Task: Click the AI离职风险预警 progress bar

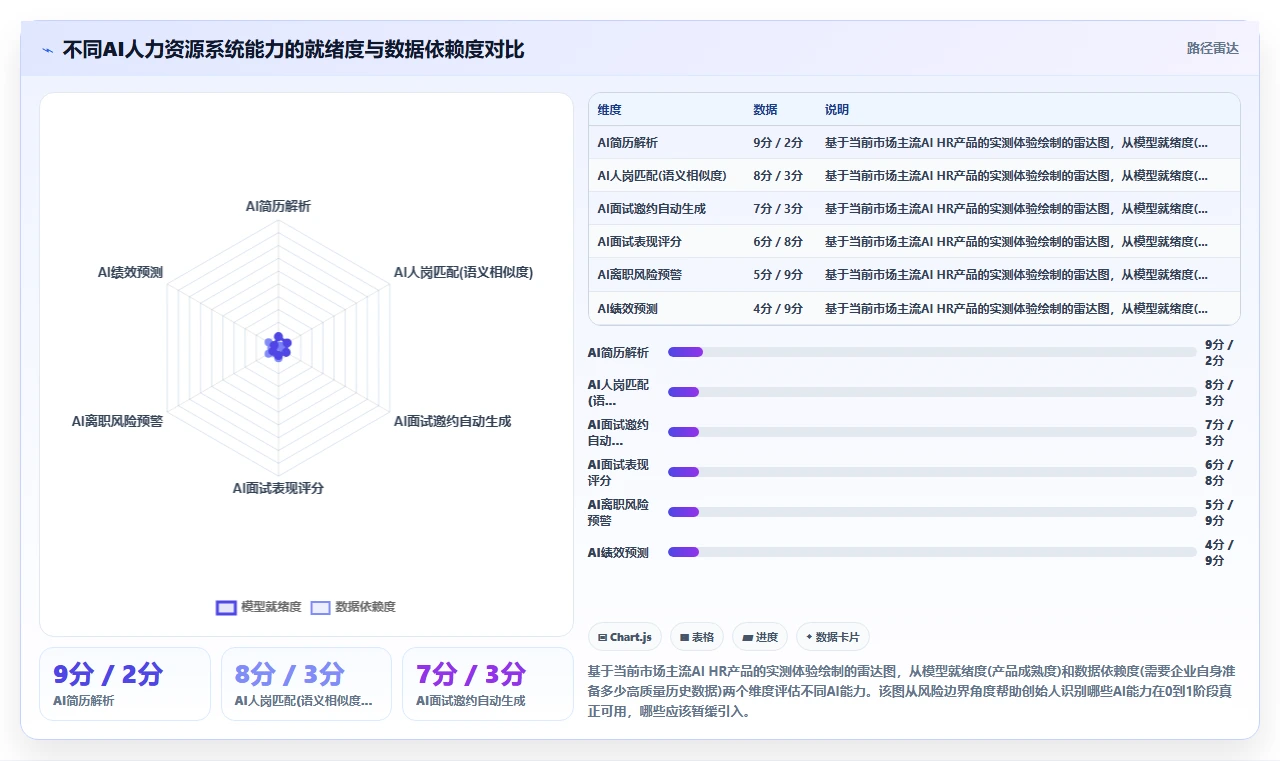Action: [x=932, y=512]
